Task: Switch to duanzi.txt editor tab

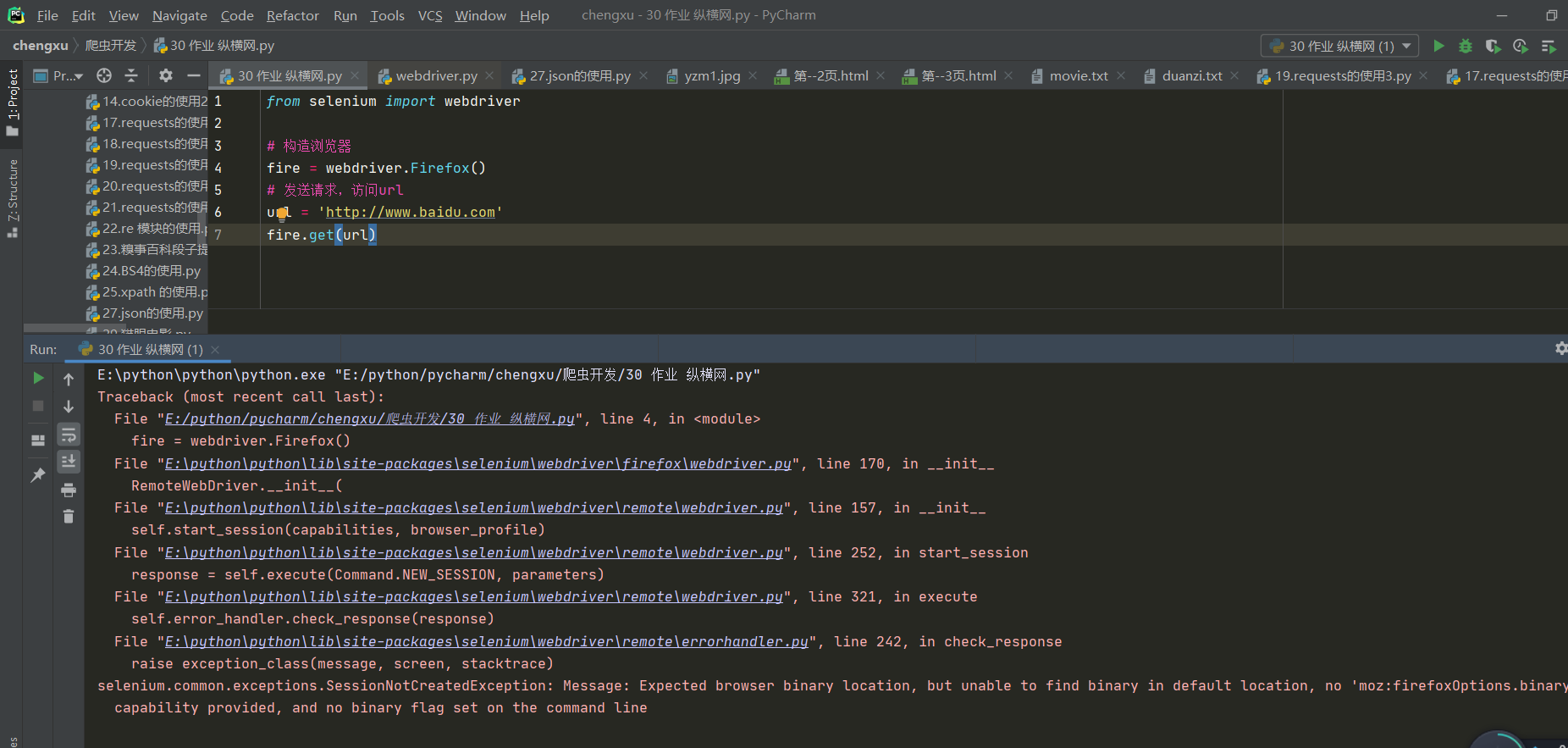Action: click(x=1191, y=75)
